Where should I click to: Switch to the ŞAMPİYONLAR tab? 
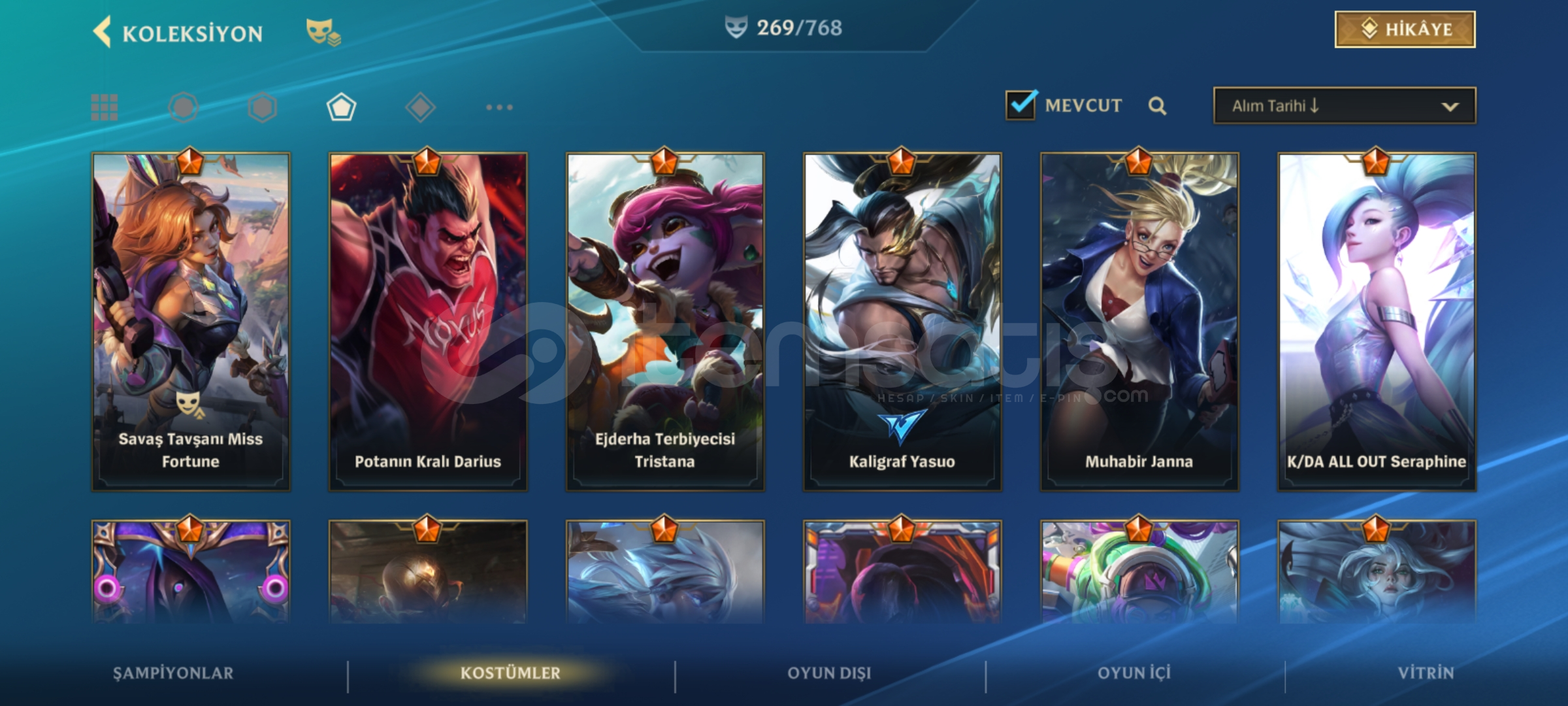click(173, 673)
